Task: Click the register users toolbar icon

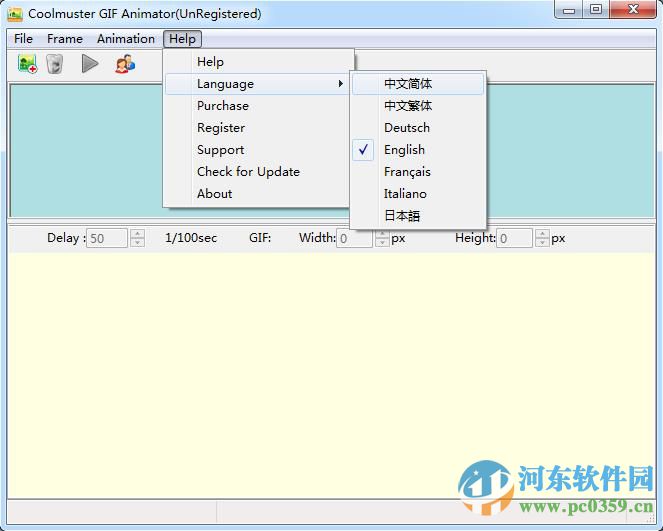Action: click(125, 64)
